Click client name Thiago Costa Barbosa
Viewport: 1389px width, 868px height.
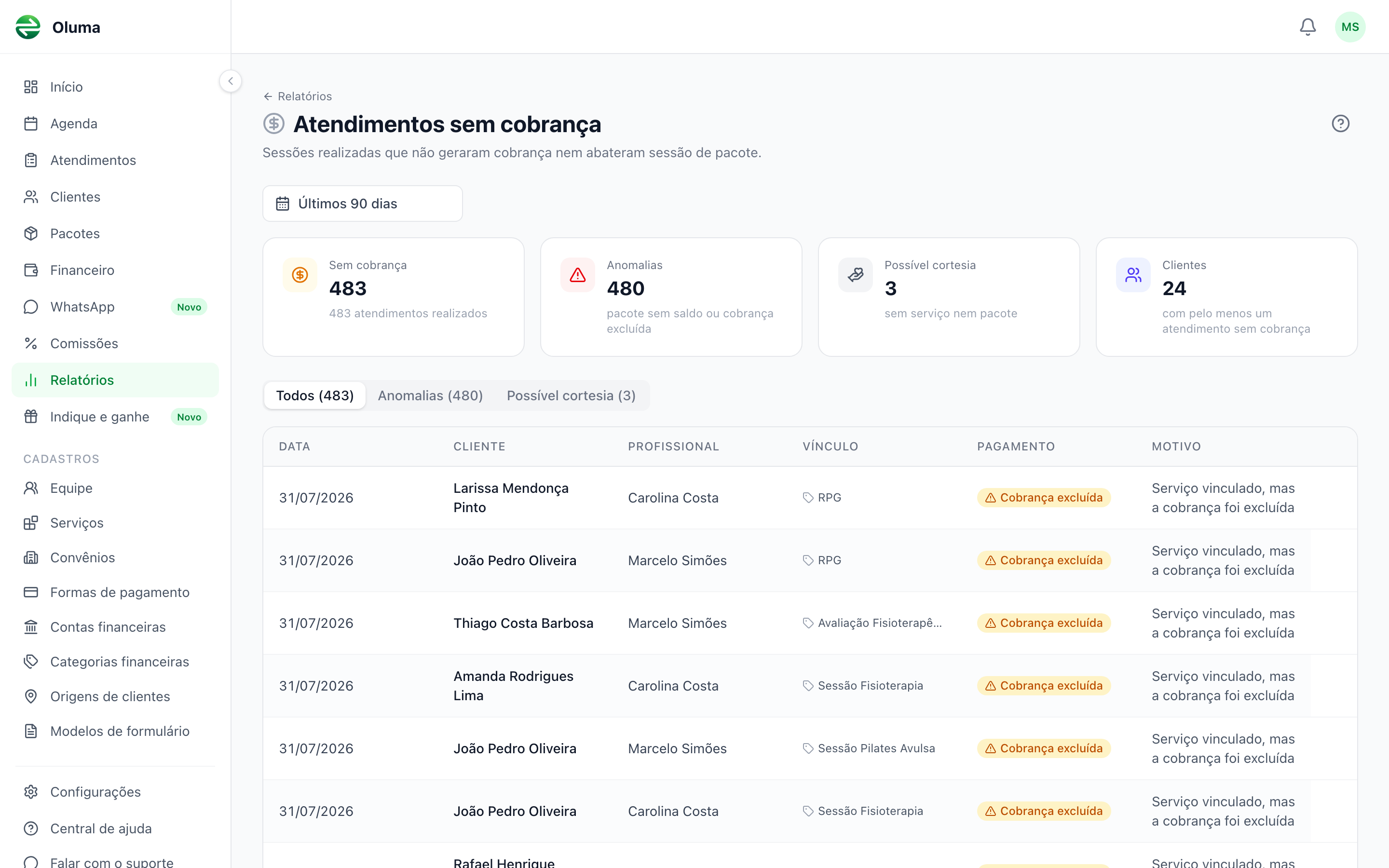[x=523, y=623]
